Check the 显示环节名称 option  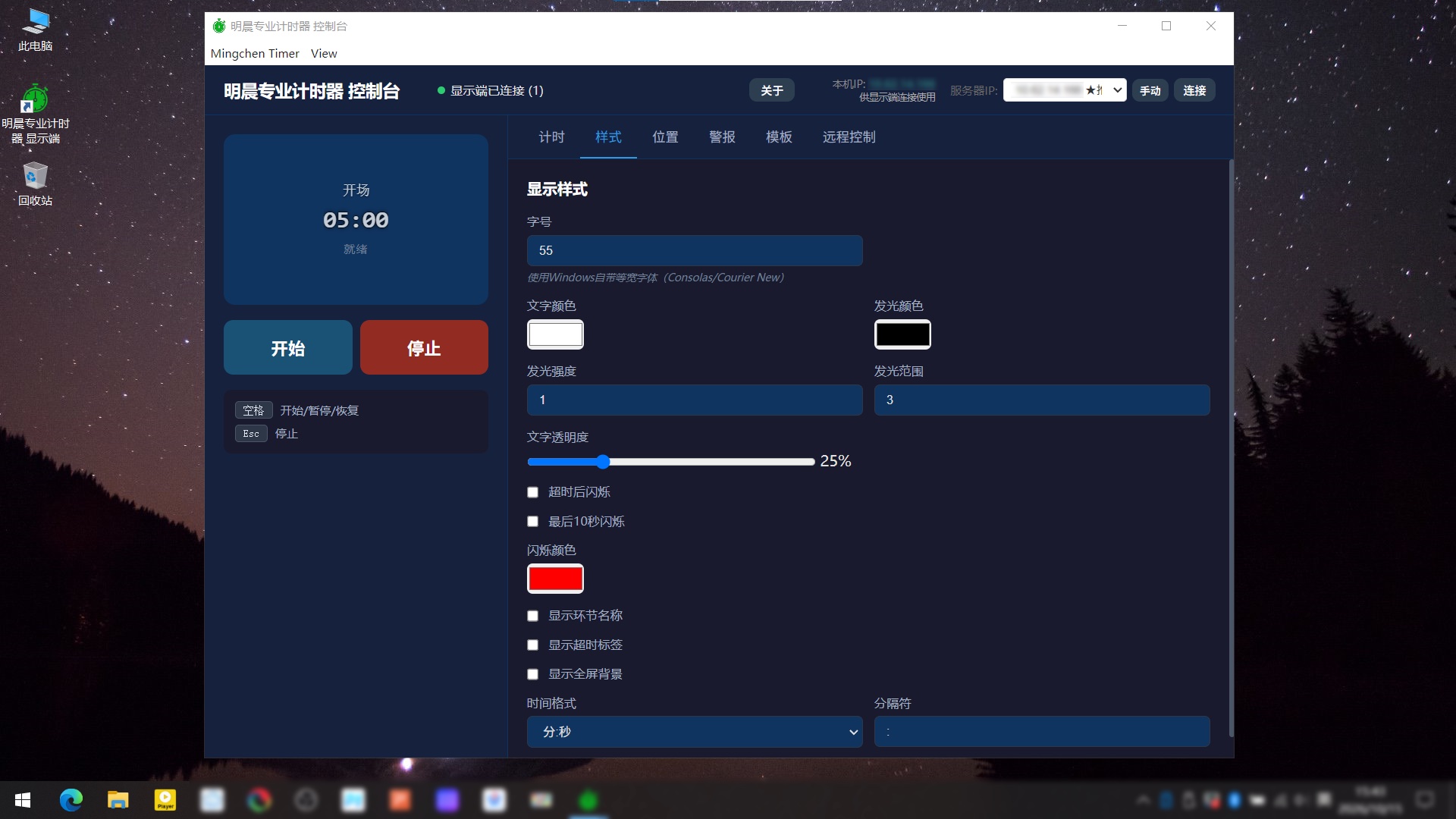point(532,616)
